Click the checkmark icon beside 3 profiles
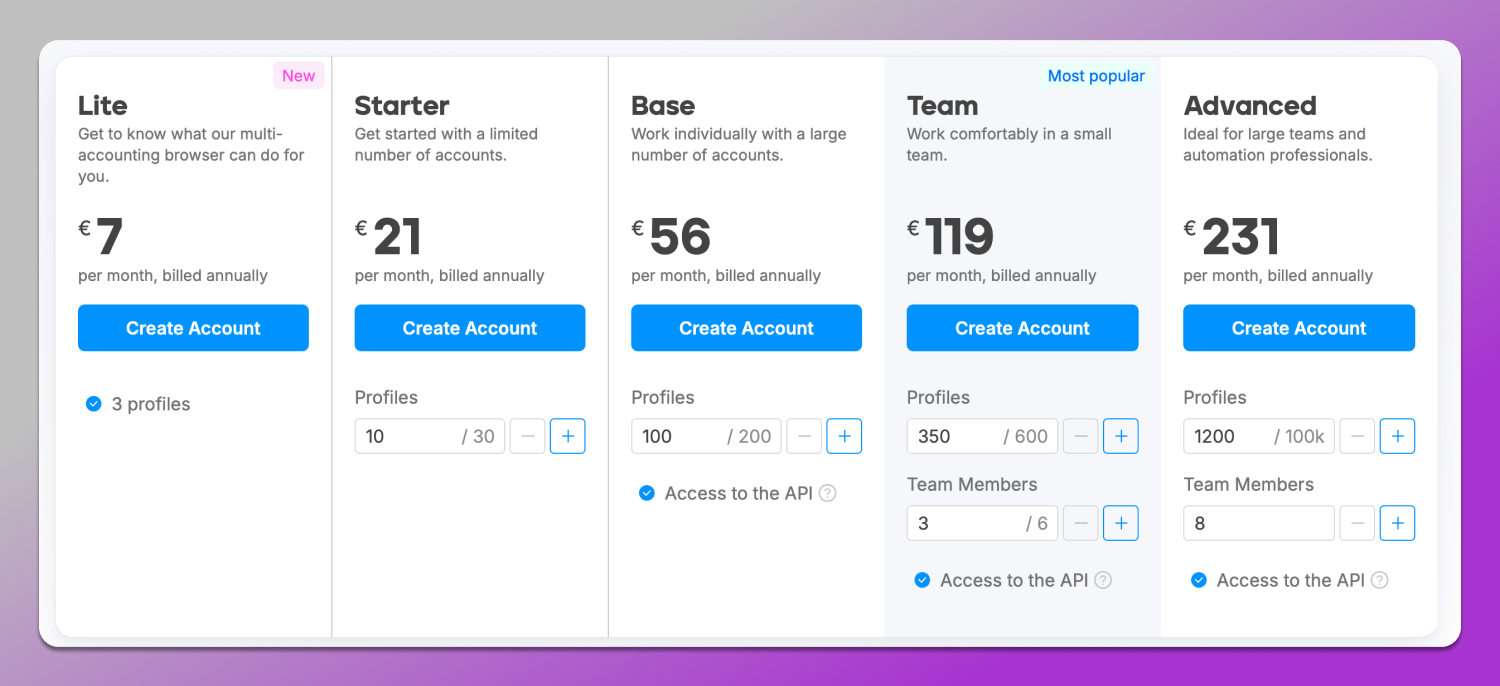Viewport: 1500px width, 686px height. pyautogui.click(x=93, y=404)
